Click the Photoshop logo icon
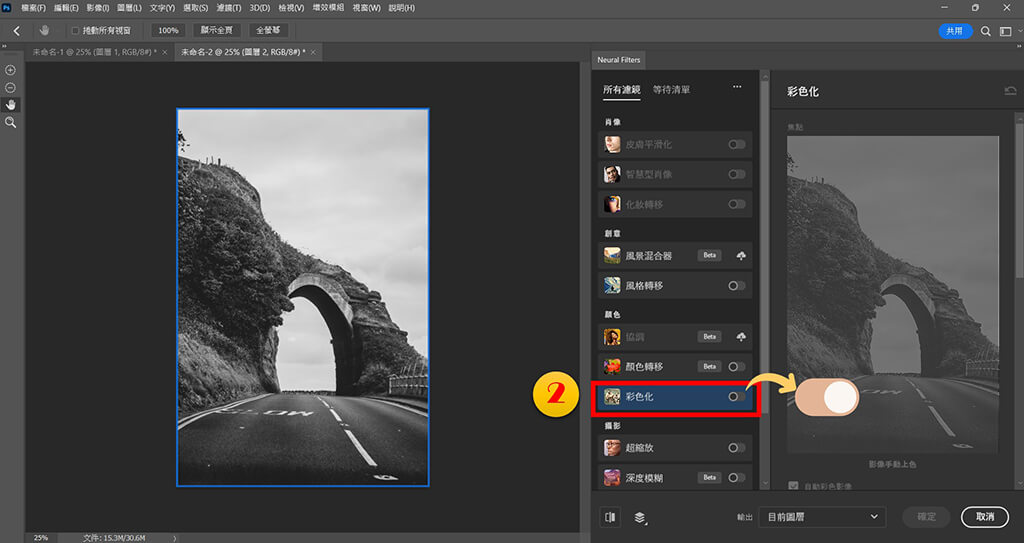This screenshot has width=1024, height=543. (7, 8)
